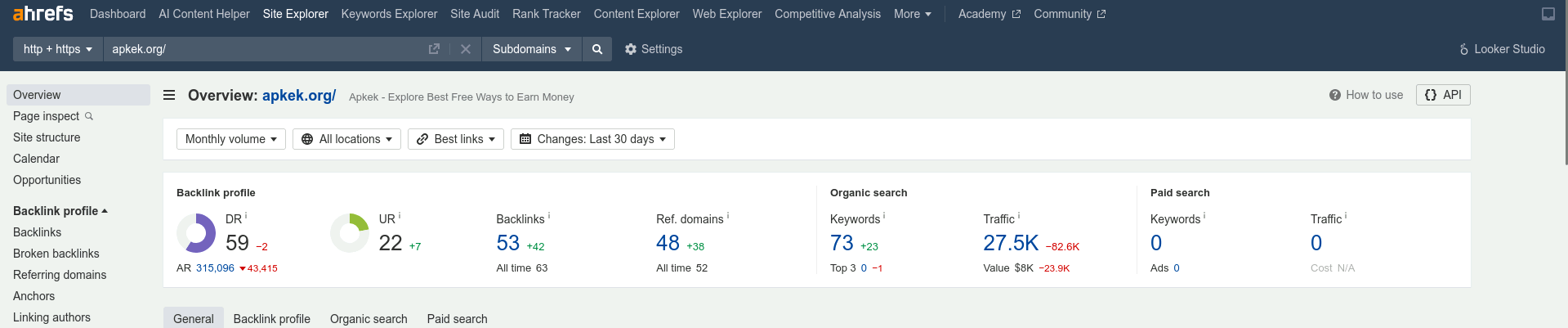This screenshot has width=1568, height=328.
Task: Click Organic Traffic info icon
Action: click(x=1019, y=216)
